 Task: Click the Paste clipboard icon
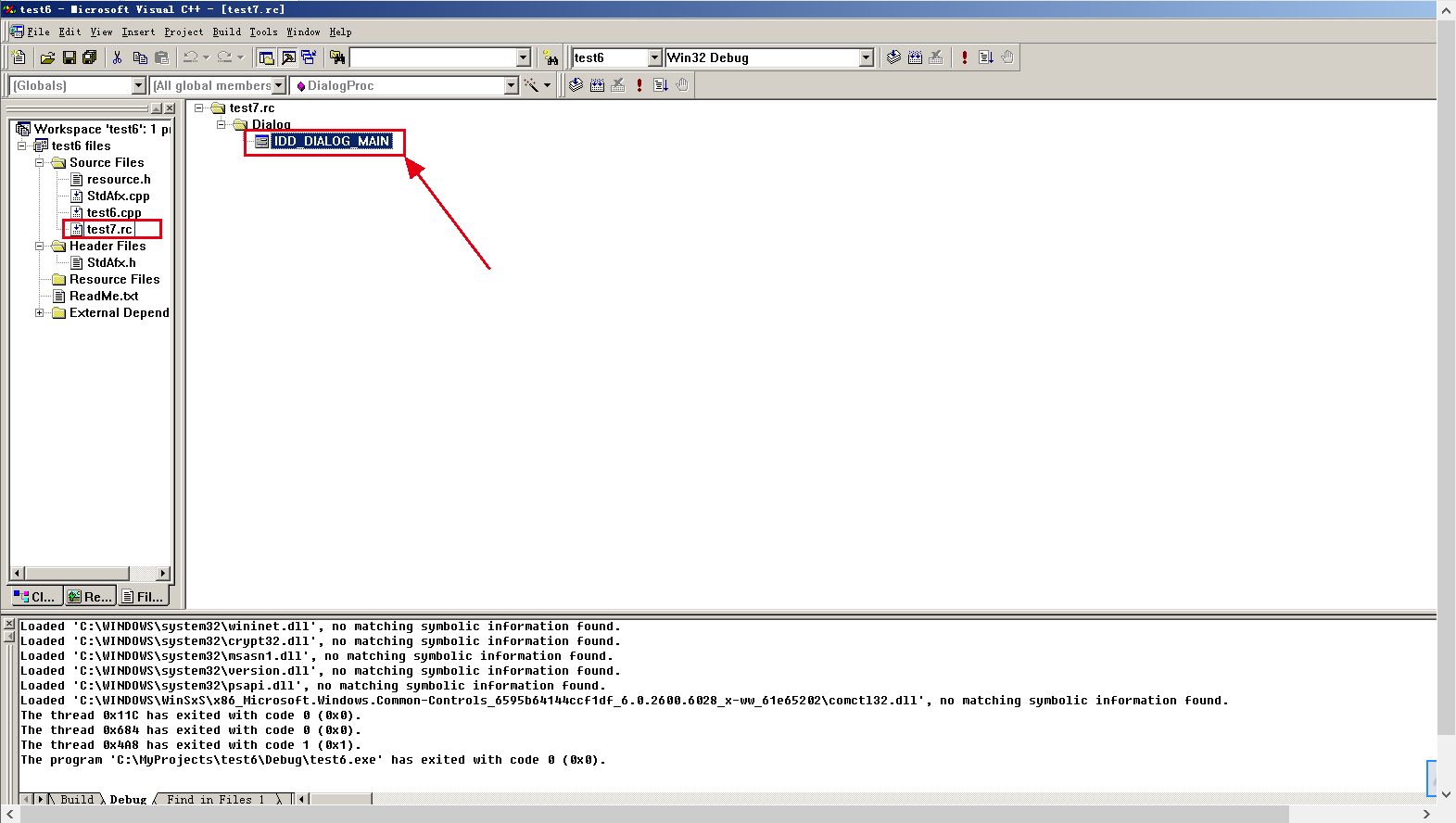[161, 57]
